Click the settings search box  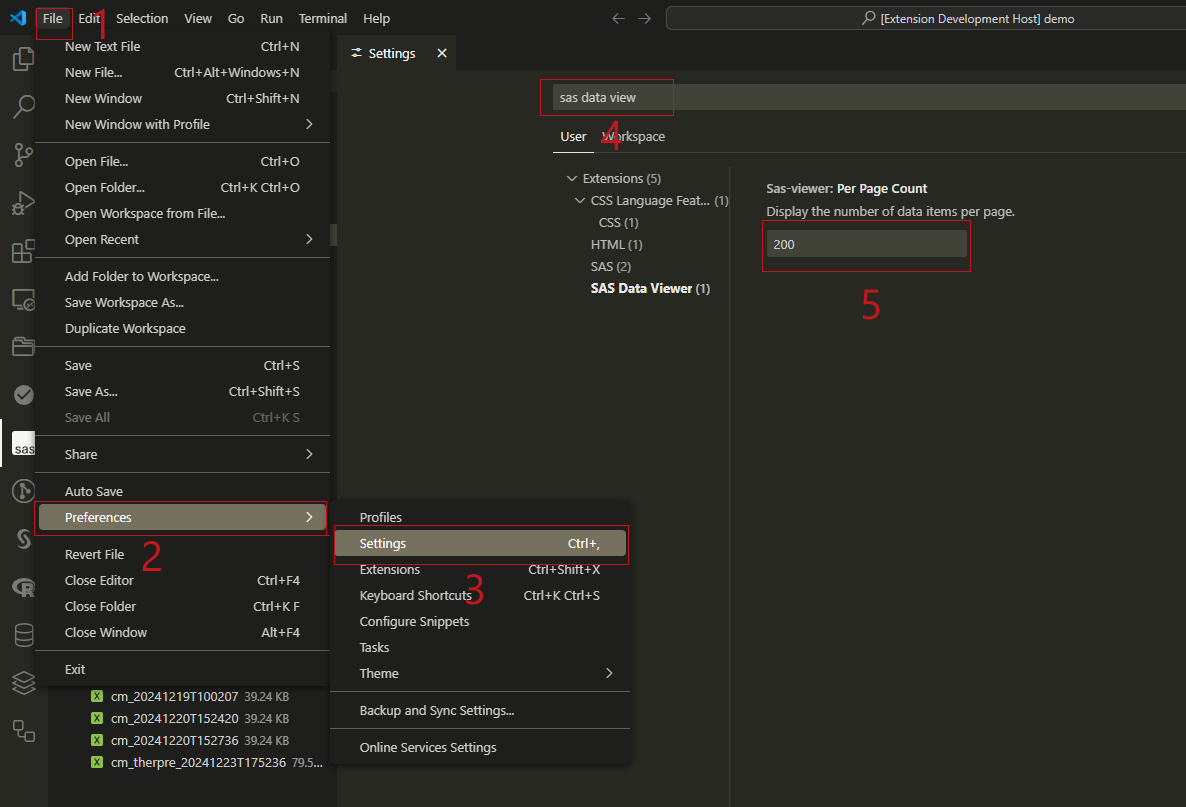pos(869,98)
